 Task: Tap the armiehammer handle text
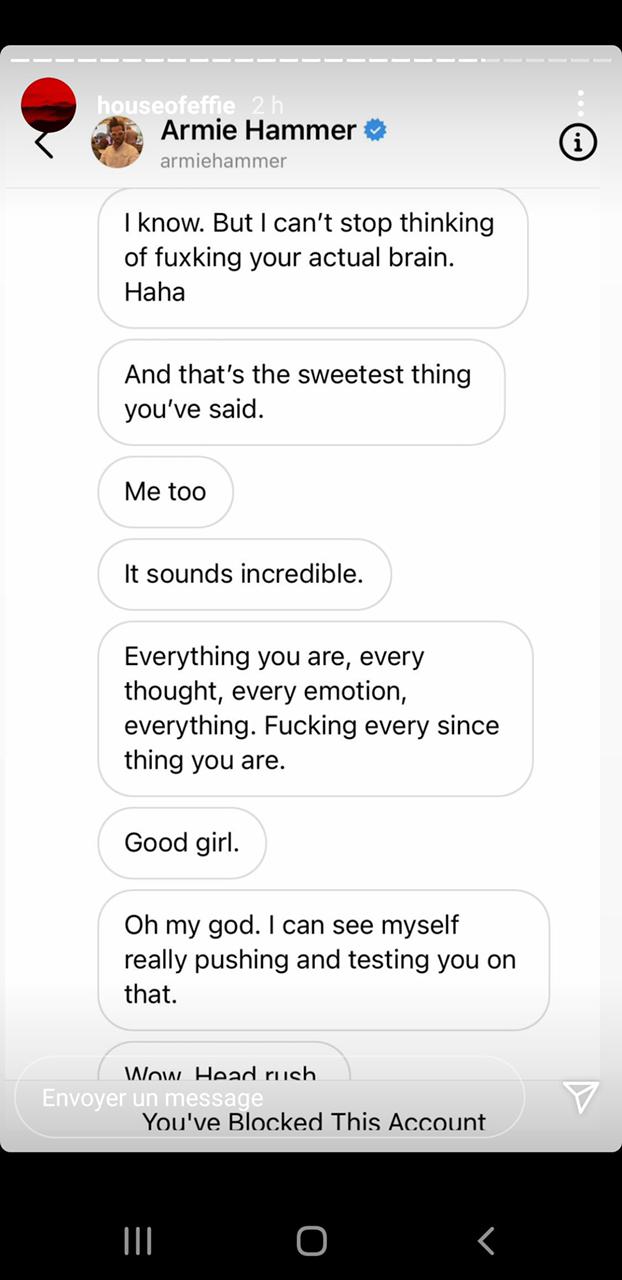click(x=223, y=161)
